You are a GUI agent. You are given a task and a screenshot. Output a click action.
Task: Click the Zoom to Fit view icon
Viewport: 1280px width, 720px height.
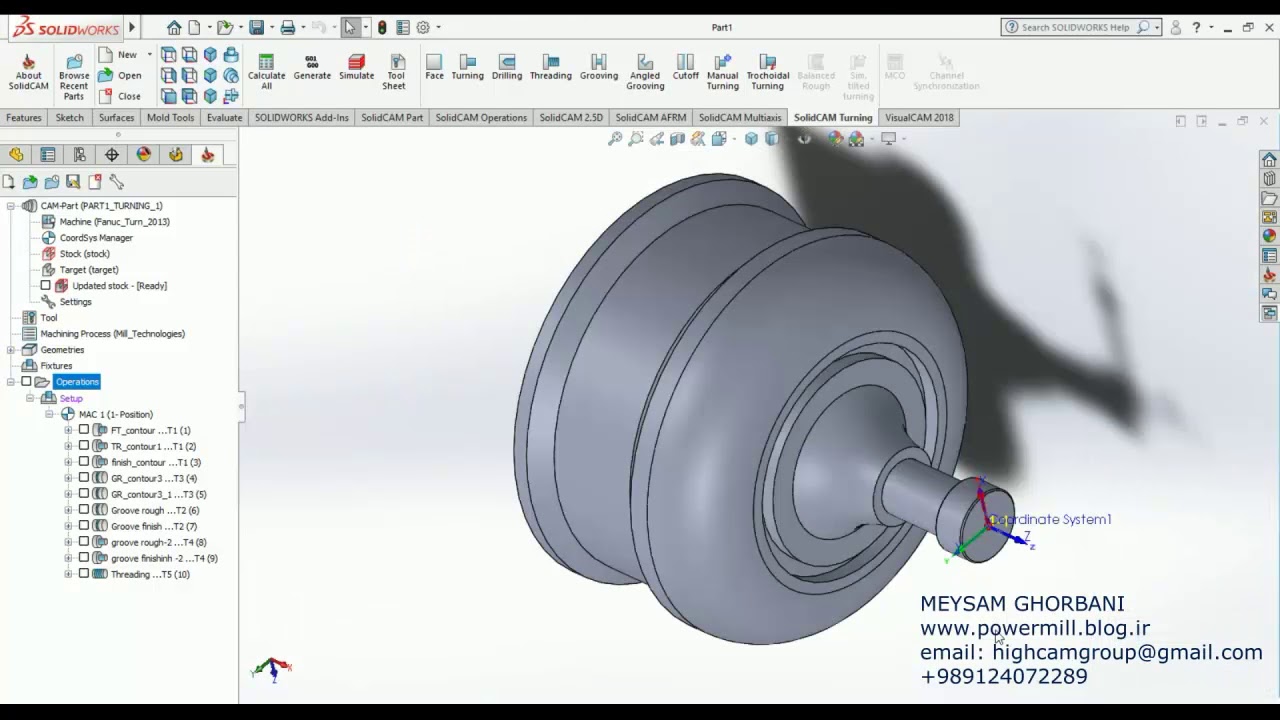click(x=615, y=139)
